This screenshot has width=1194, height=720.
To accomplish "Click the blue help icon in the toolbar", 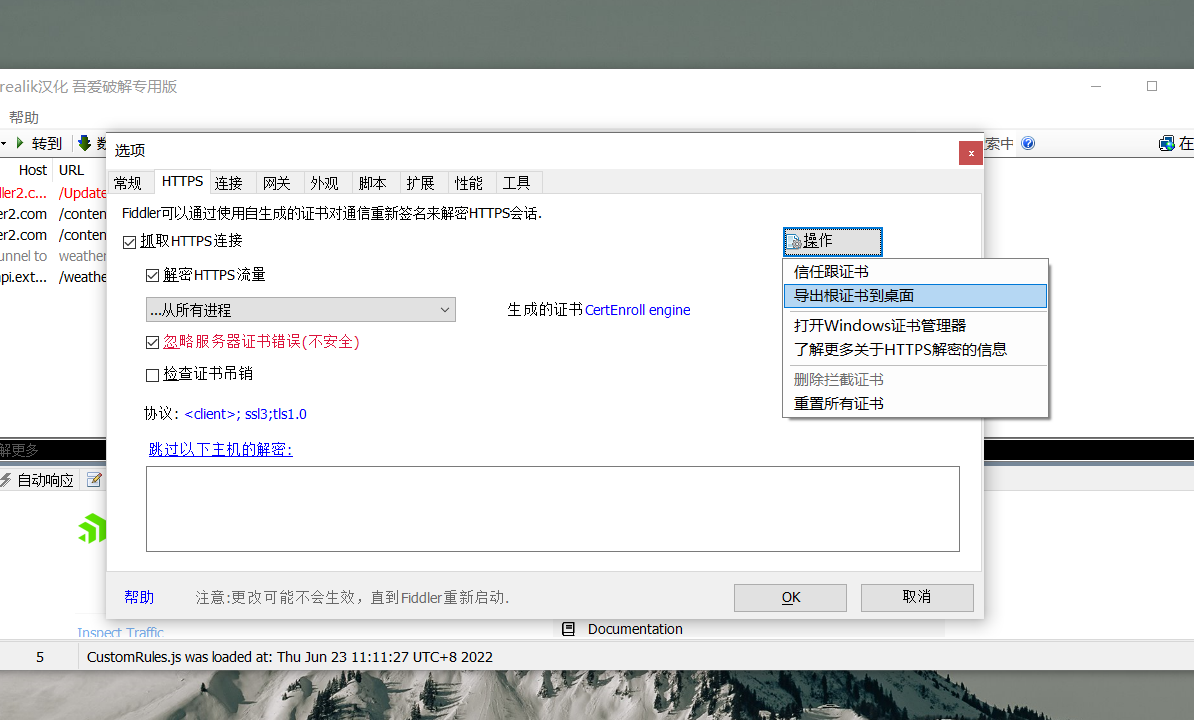I will [x=1028, y=144].
